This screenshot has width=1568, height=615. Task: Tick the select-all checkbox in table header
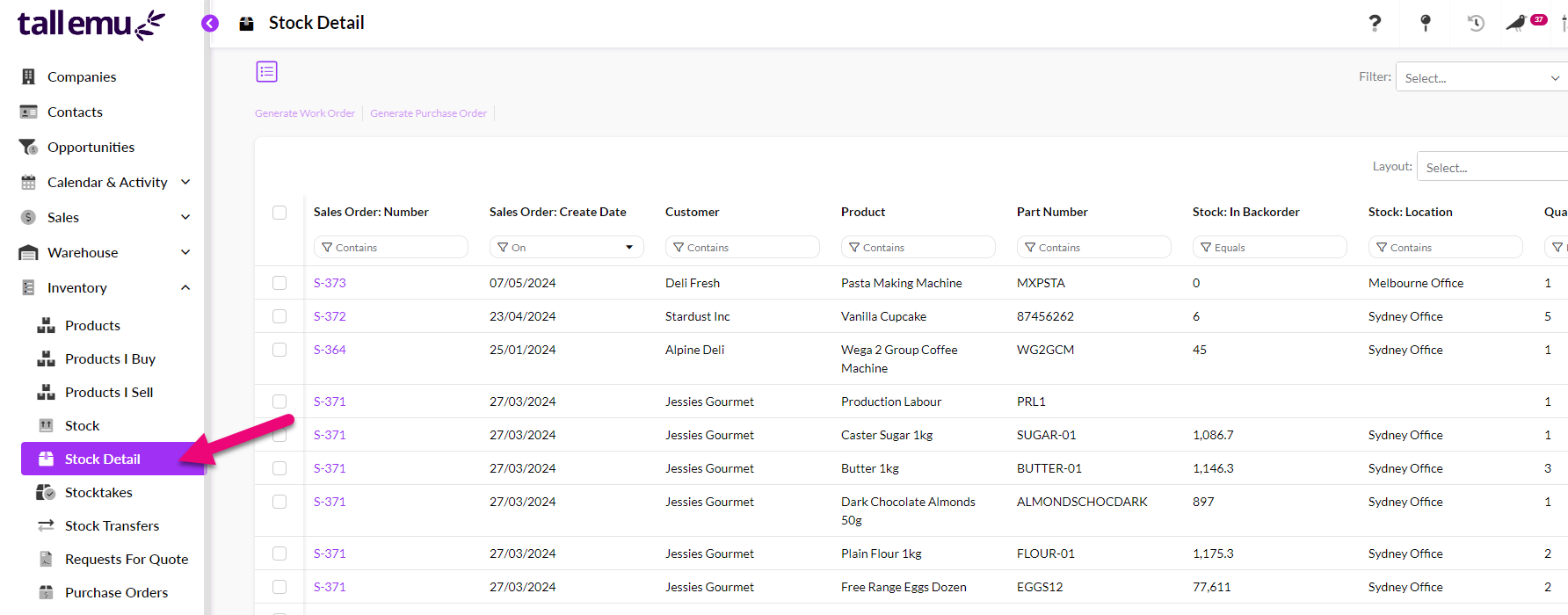[x=279, y=213]
